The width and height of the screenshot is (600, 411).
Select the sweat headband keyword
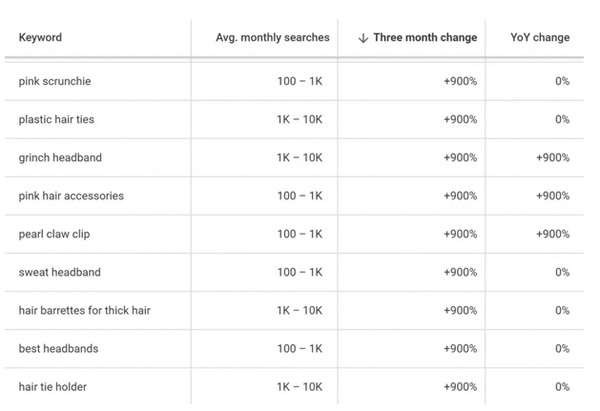coord(59,272)
